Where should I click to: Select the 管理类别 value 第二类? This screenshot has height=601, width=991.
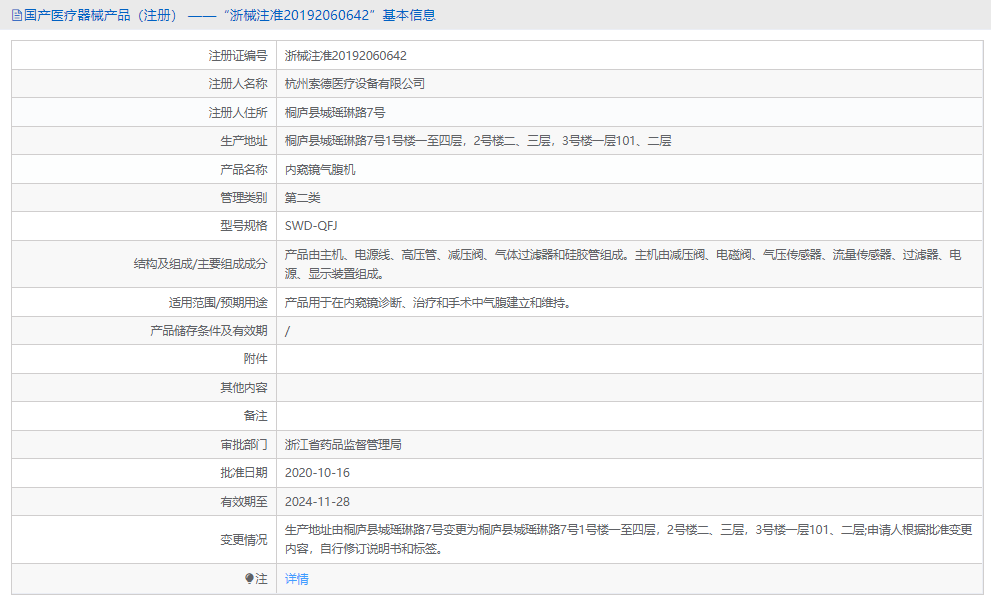pos(302,197)
